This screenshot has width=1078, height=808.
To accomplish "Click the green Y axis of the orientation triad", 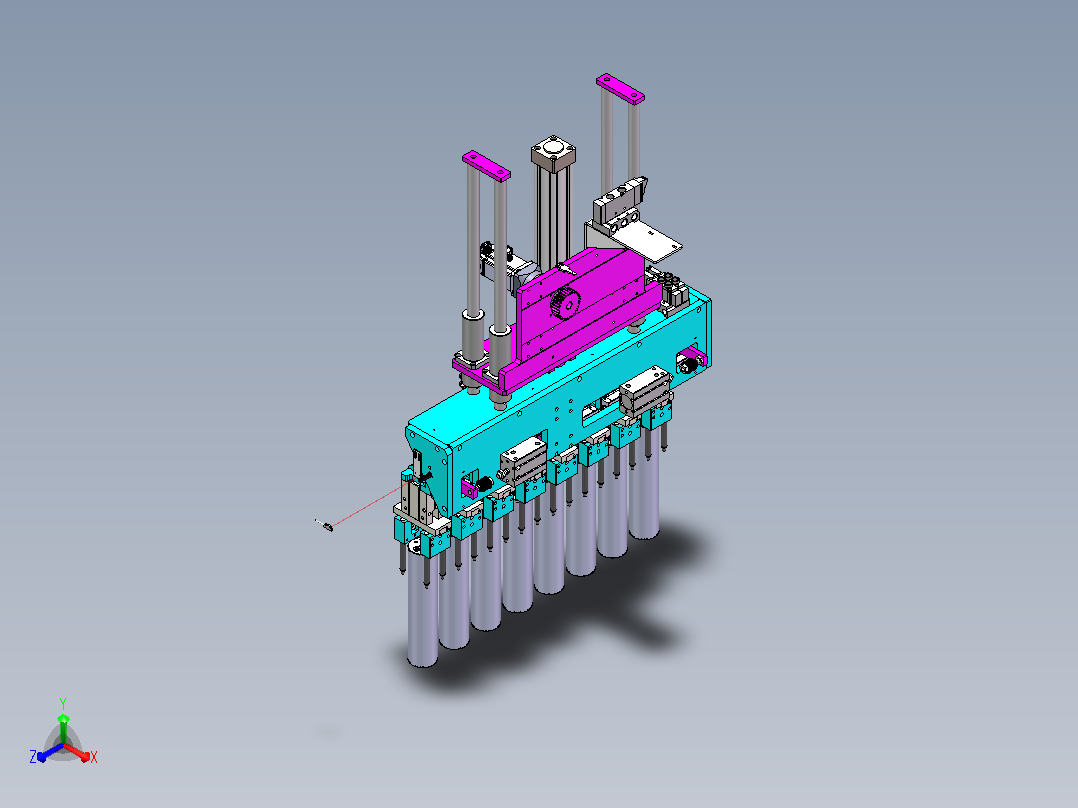I will (x=63, y=729).
